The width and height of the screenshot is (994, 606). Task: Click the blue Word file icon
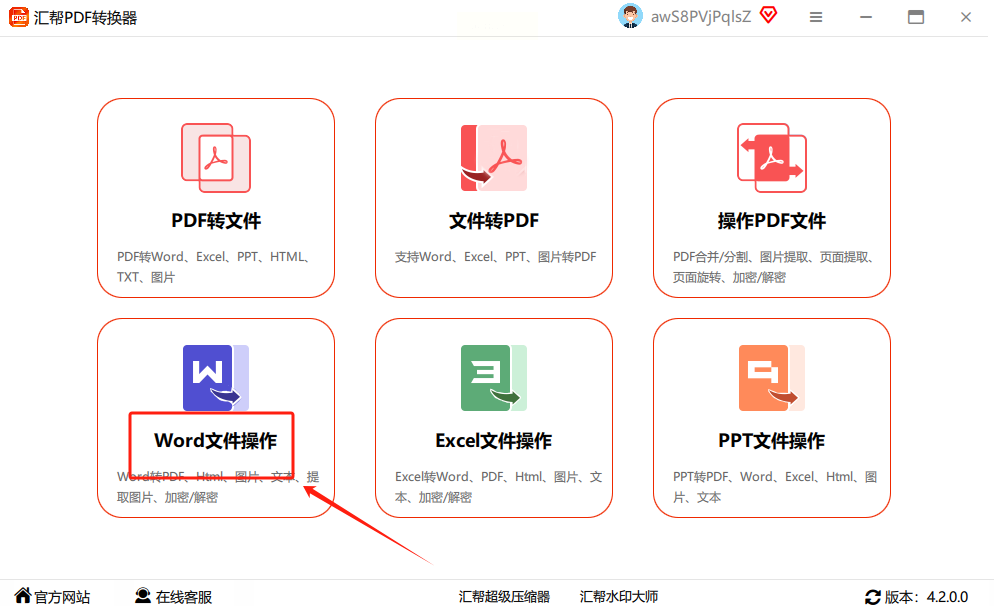click(216, 378)
